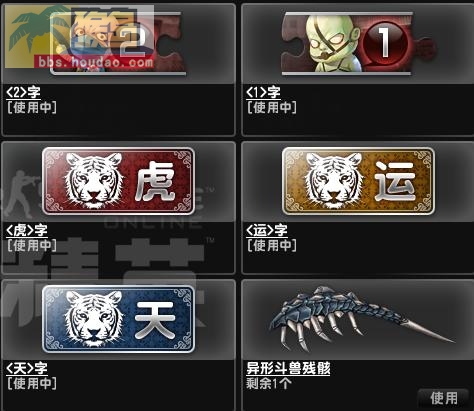474x411 pixels.
Task: Click the [使用中] status under <运>字
Action: coord(272,245)
